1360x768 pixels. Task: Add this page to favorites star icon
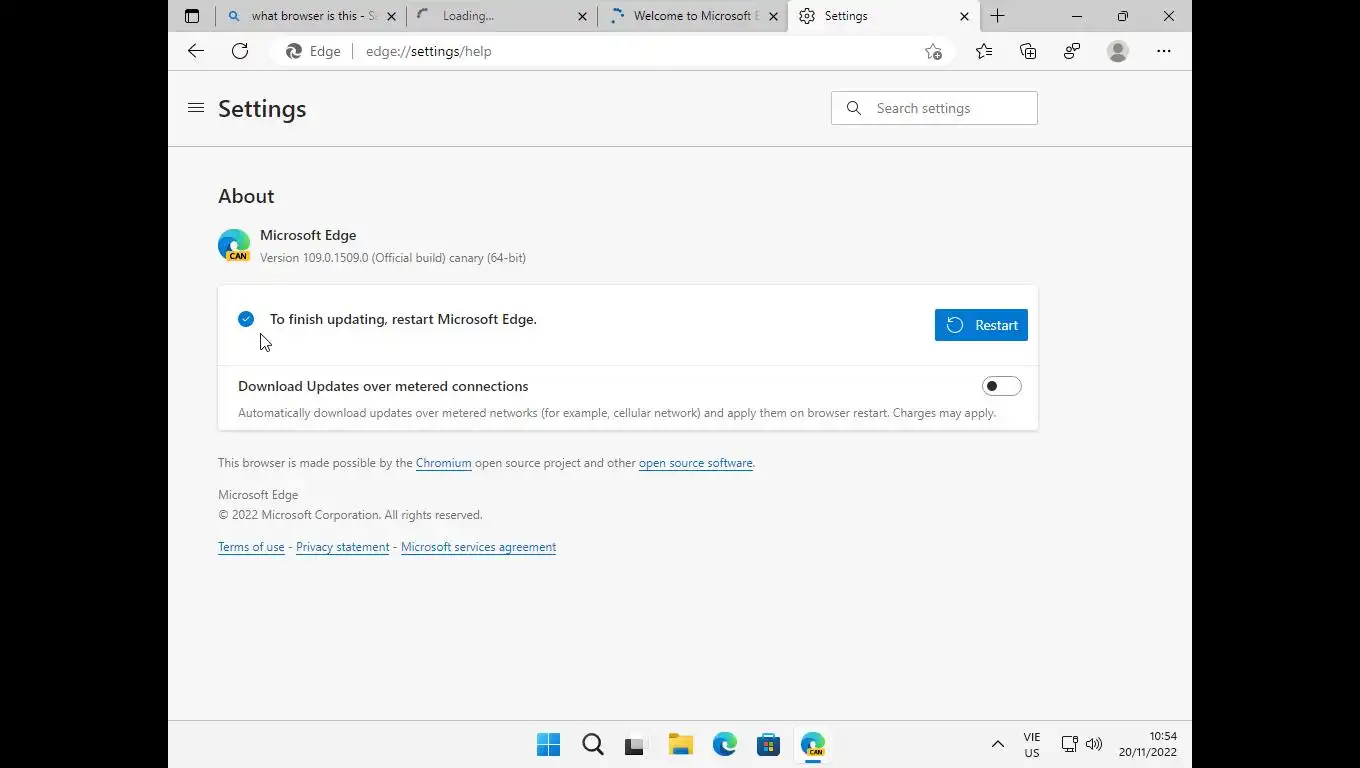[933, 51]
